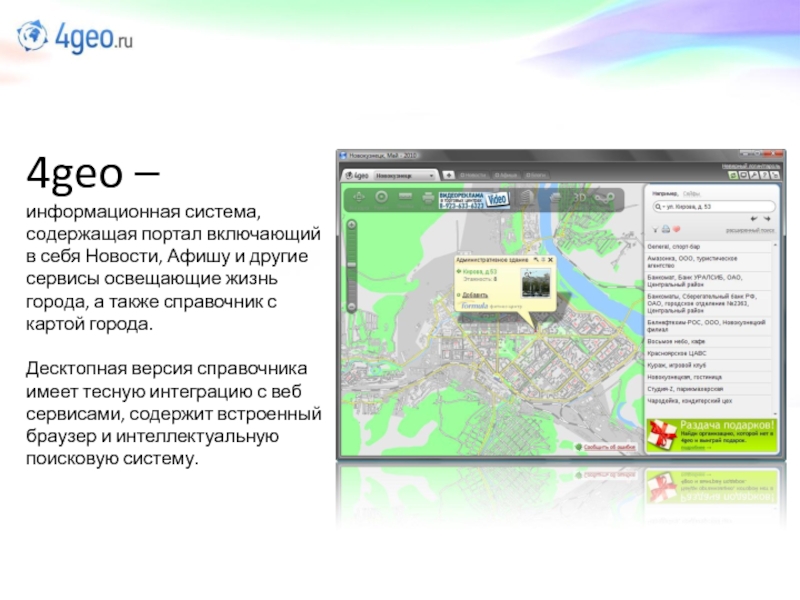Click the buildings view icon

pyautogui.click(x=526, y=198)
